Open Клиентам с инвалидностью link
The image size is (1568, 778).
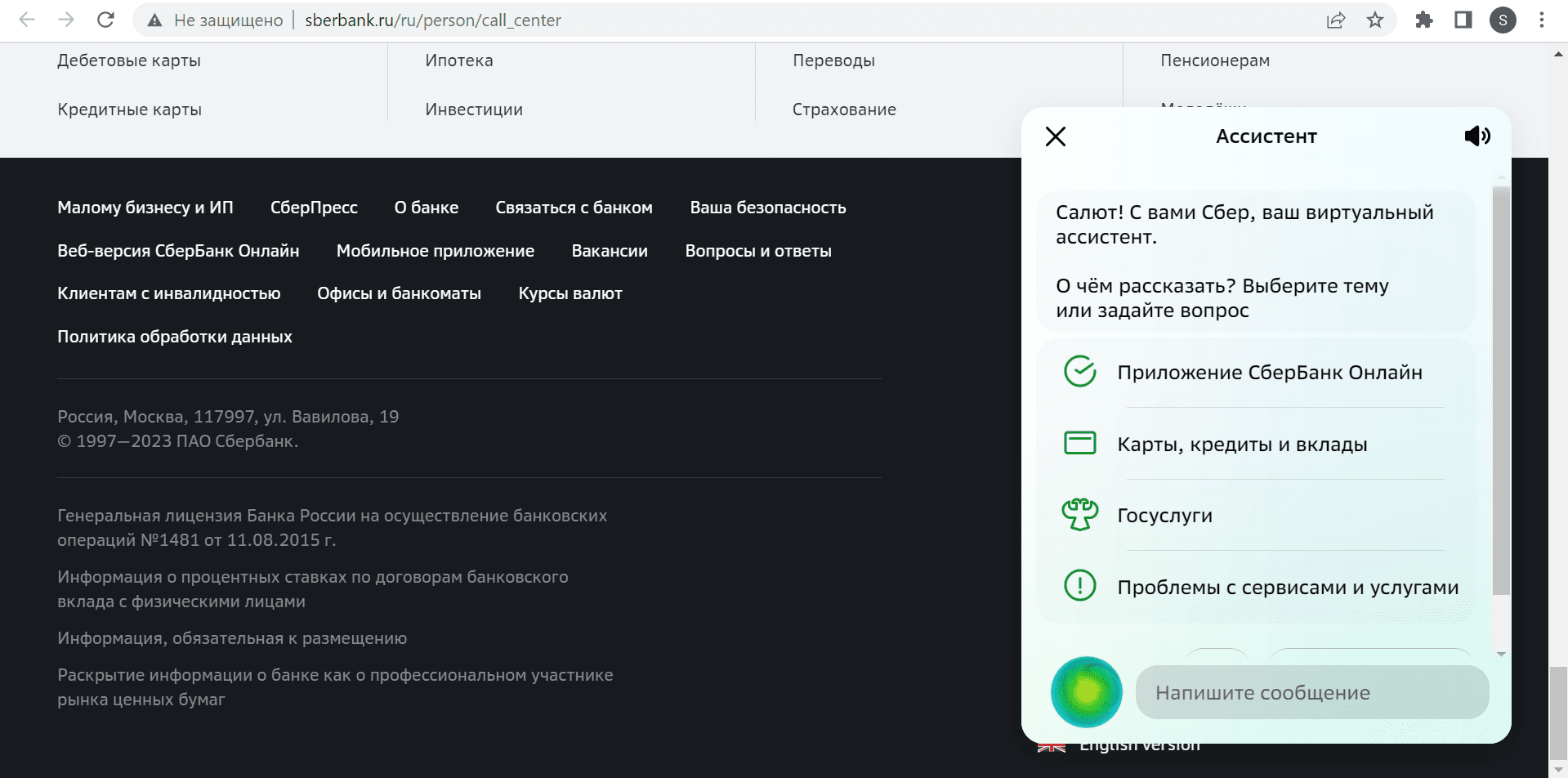[168, 293]
